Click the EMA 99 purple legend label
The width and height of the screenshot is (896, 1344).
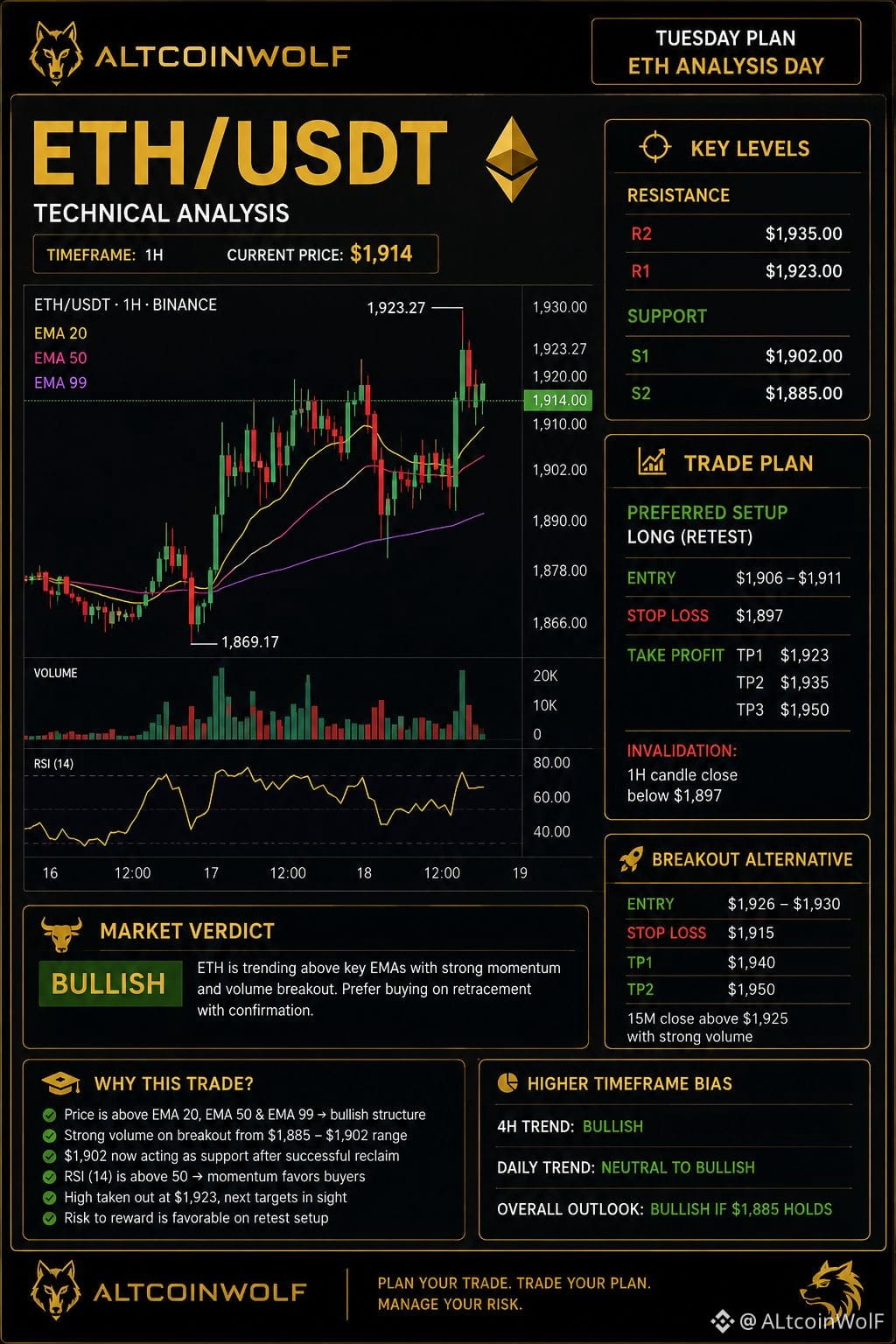(x=60, y=382)
